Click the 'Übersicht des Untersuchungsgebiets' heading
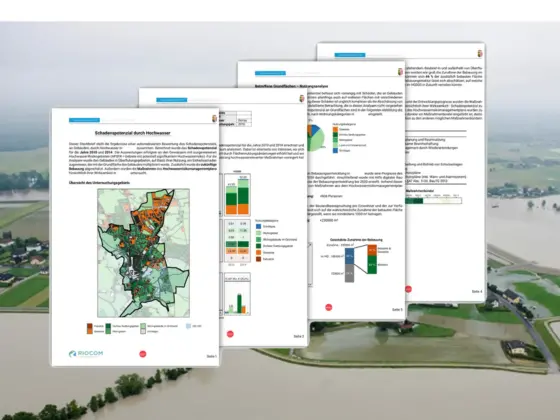560x420 pixels. (99, 183)
